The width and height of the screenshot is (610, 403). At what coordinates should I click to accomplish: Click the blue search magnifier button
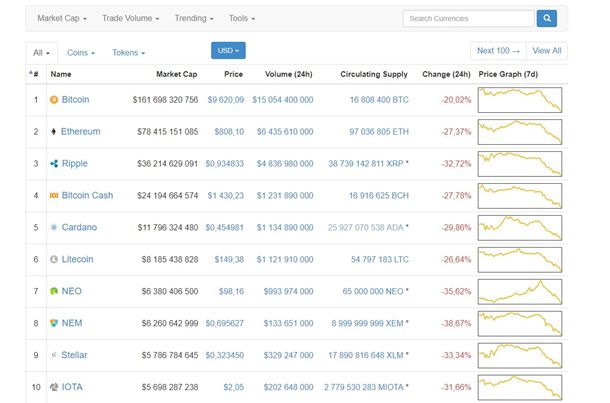(x=547, y=18)
